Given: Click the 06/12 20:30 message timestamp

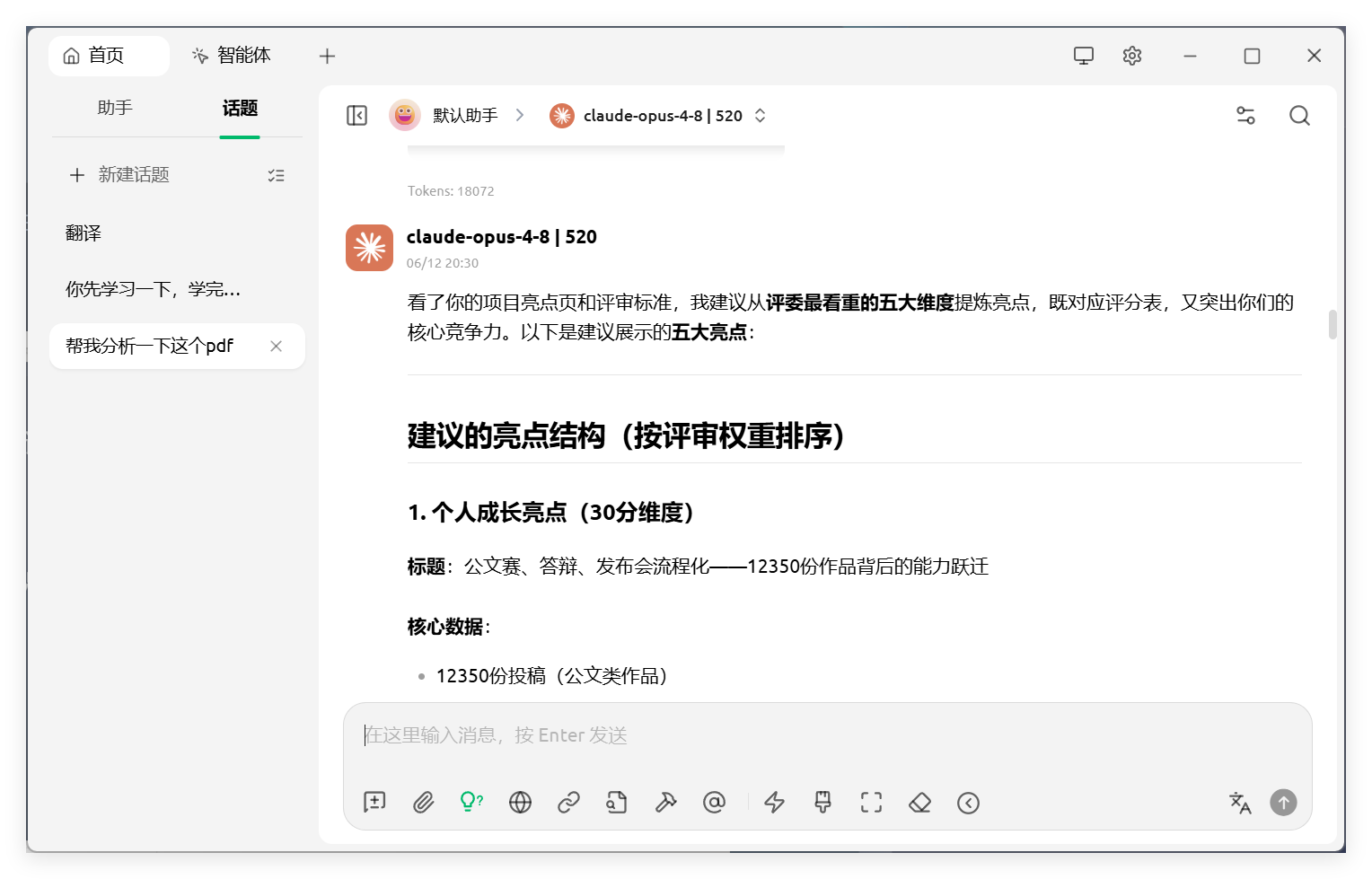Looking at the screenshot, I should pos(442,263).
